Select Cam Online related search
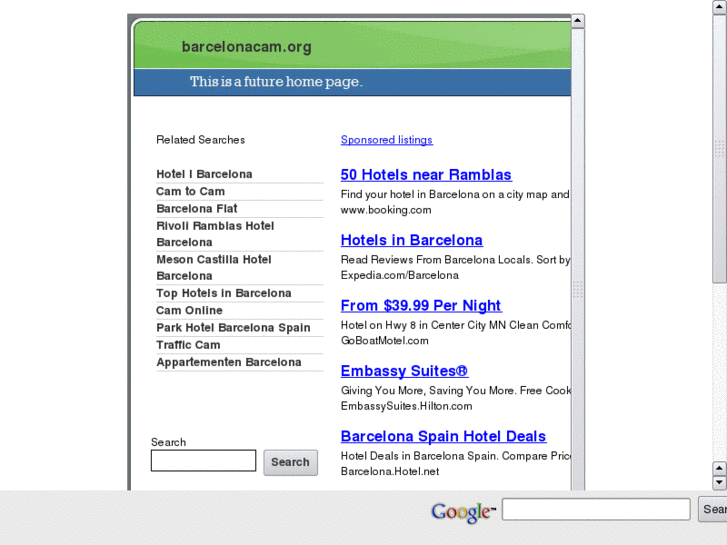 point(190,310)
